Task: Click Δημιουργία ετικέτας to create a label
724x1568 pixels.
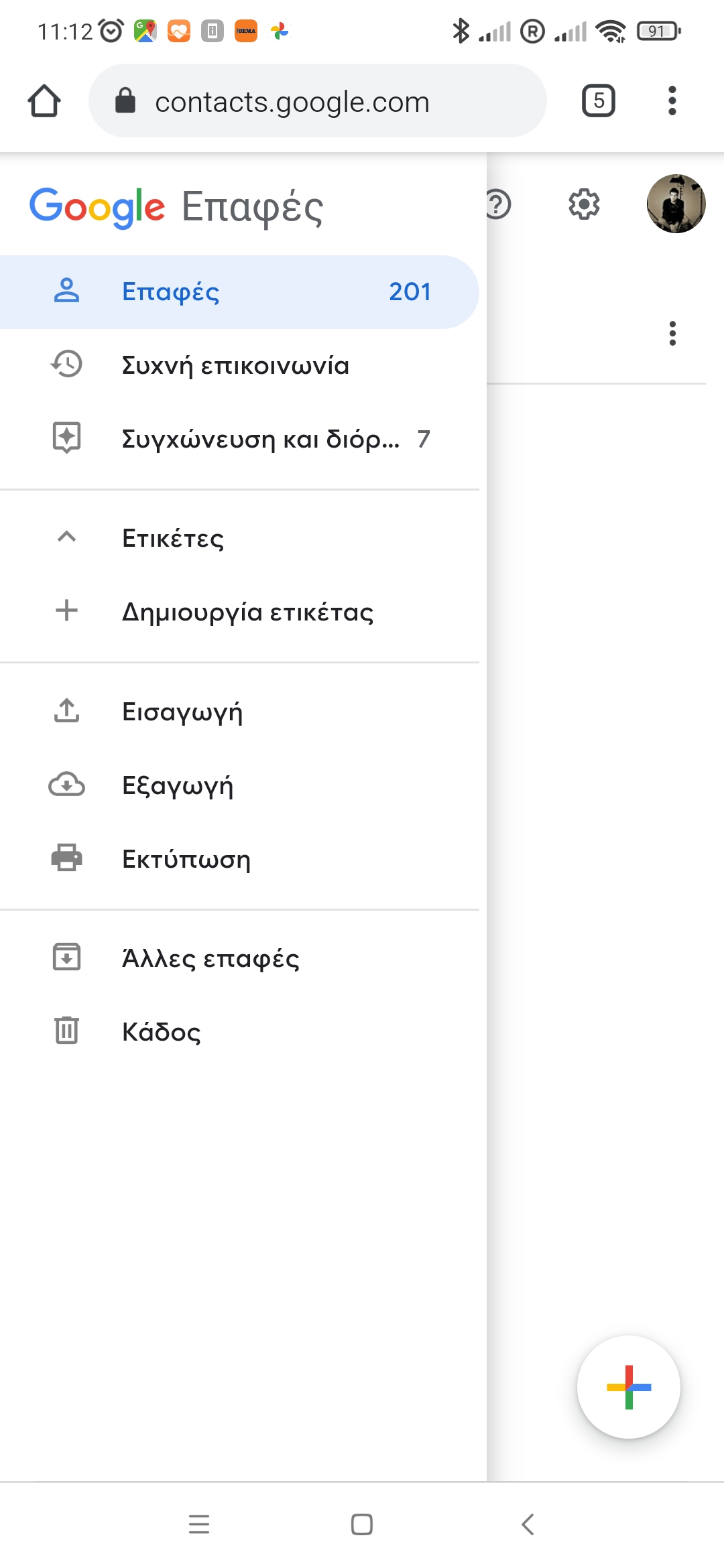Action: click(247, 612)
